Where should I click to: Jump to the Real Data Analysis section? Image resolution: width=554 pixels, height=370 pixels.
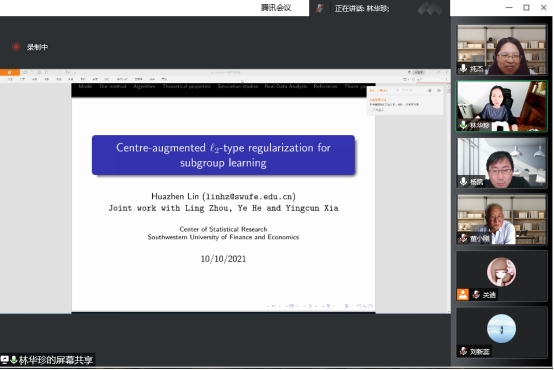click(286, 86)
